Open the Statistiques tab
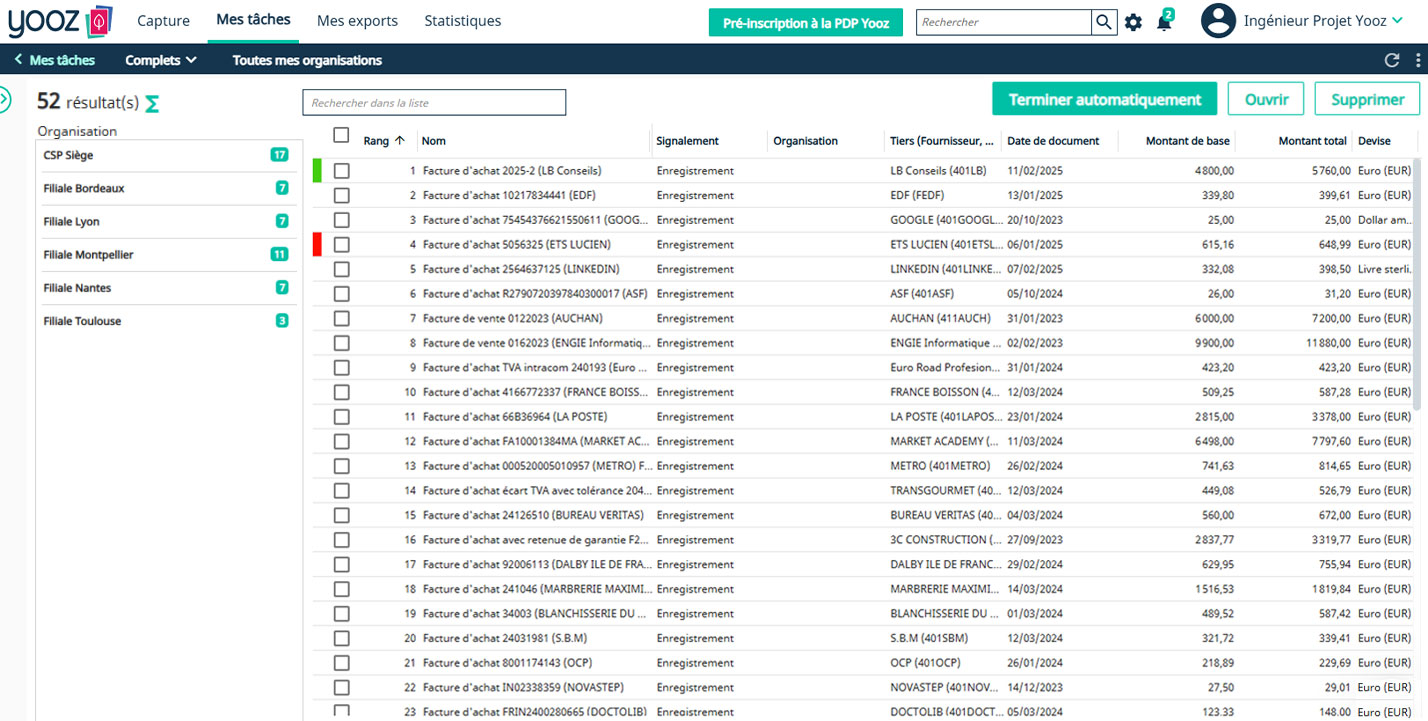The image size is (1428, 721). click(463, 21)
